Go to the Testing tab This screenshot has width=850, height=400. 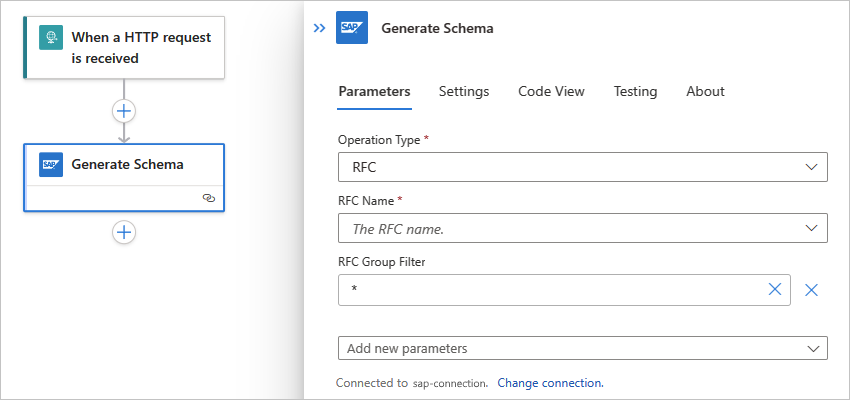(x=635, y=91)
